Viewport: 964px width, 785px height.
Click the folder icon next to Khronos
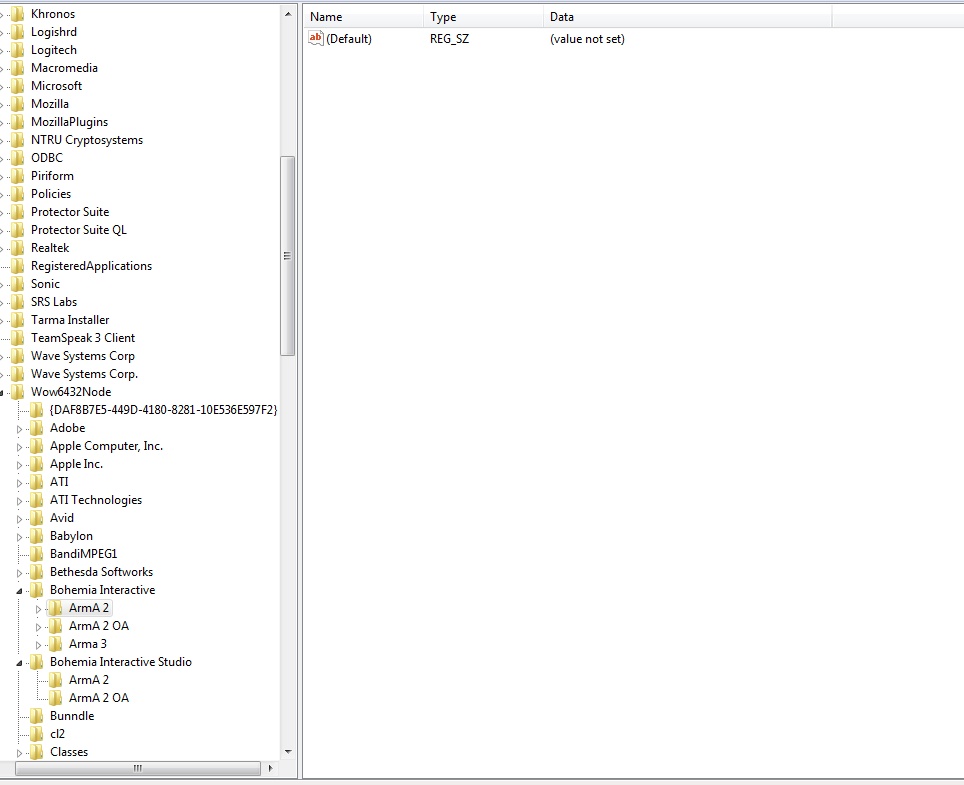click(x=18, y=14)
